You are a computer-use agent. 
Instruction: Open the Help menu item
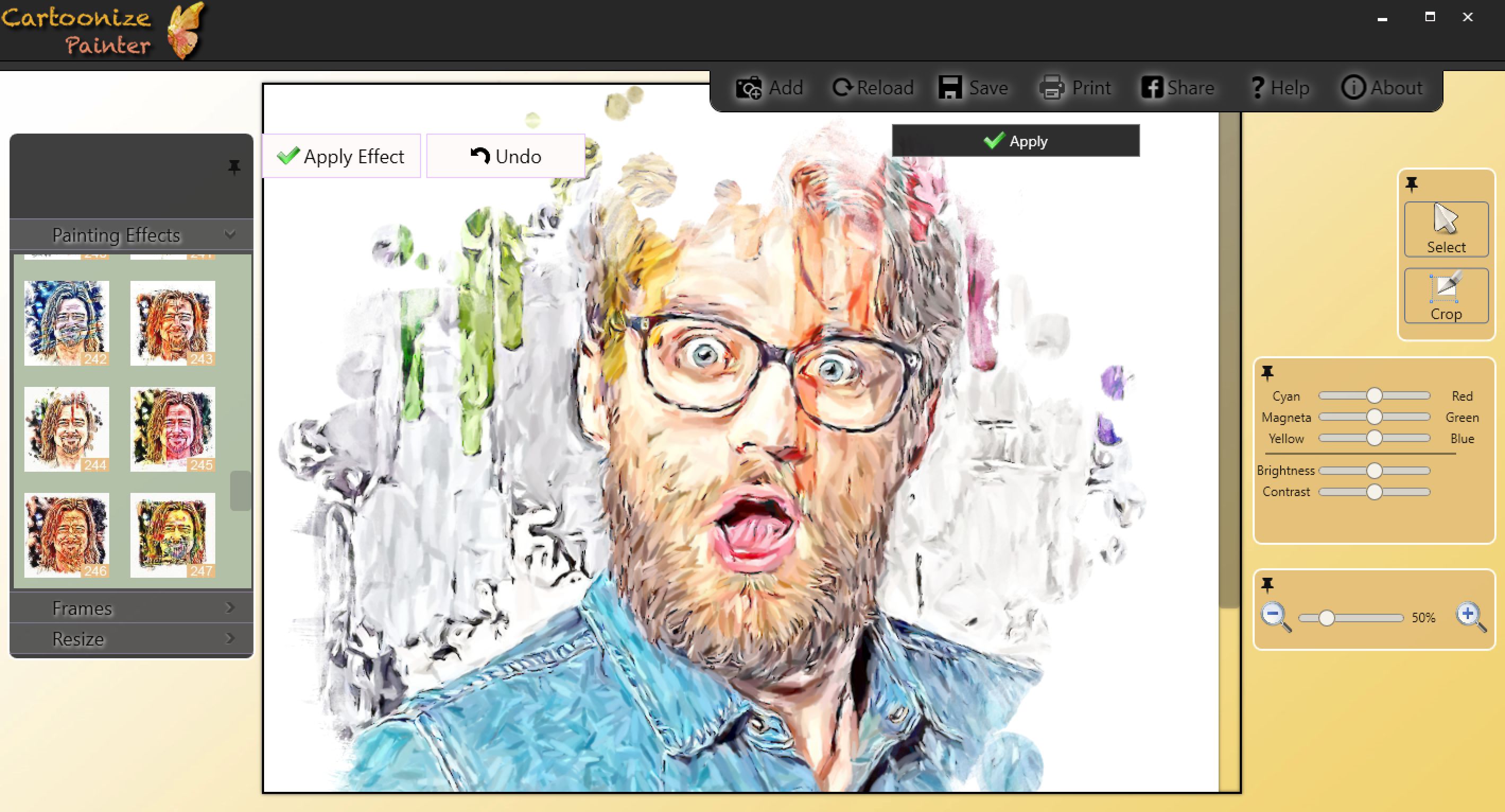[1280, 88]
